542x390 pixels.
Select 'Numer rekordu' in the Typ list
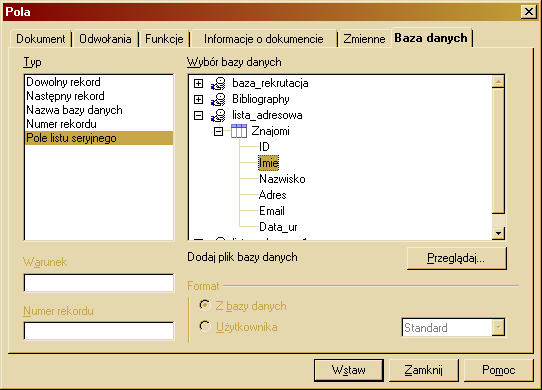99,124
